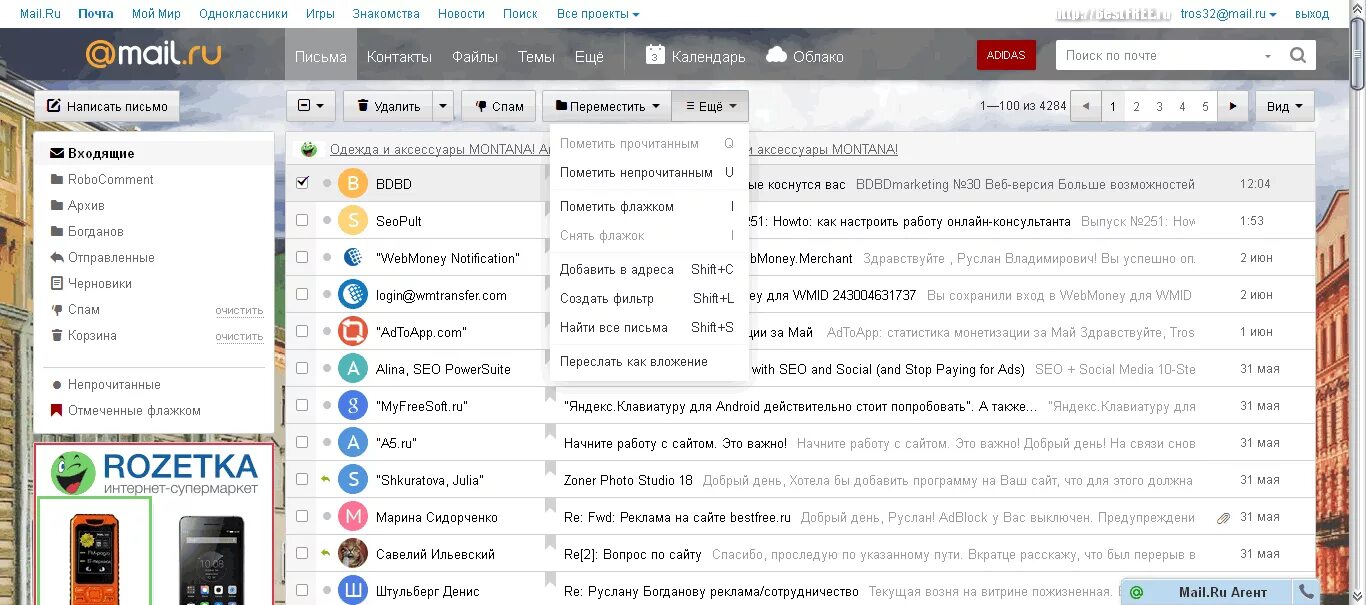Open the select-all checkbox dropdown

point(311,106)
